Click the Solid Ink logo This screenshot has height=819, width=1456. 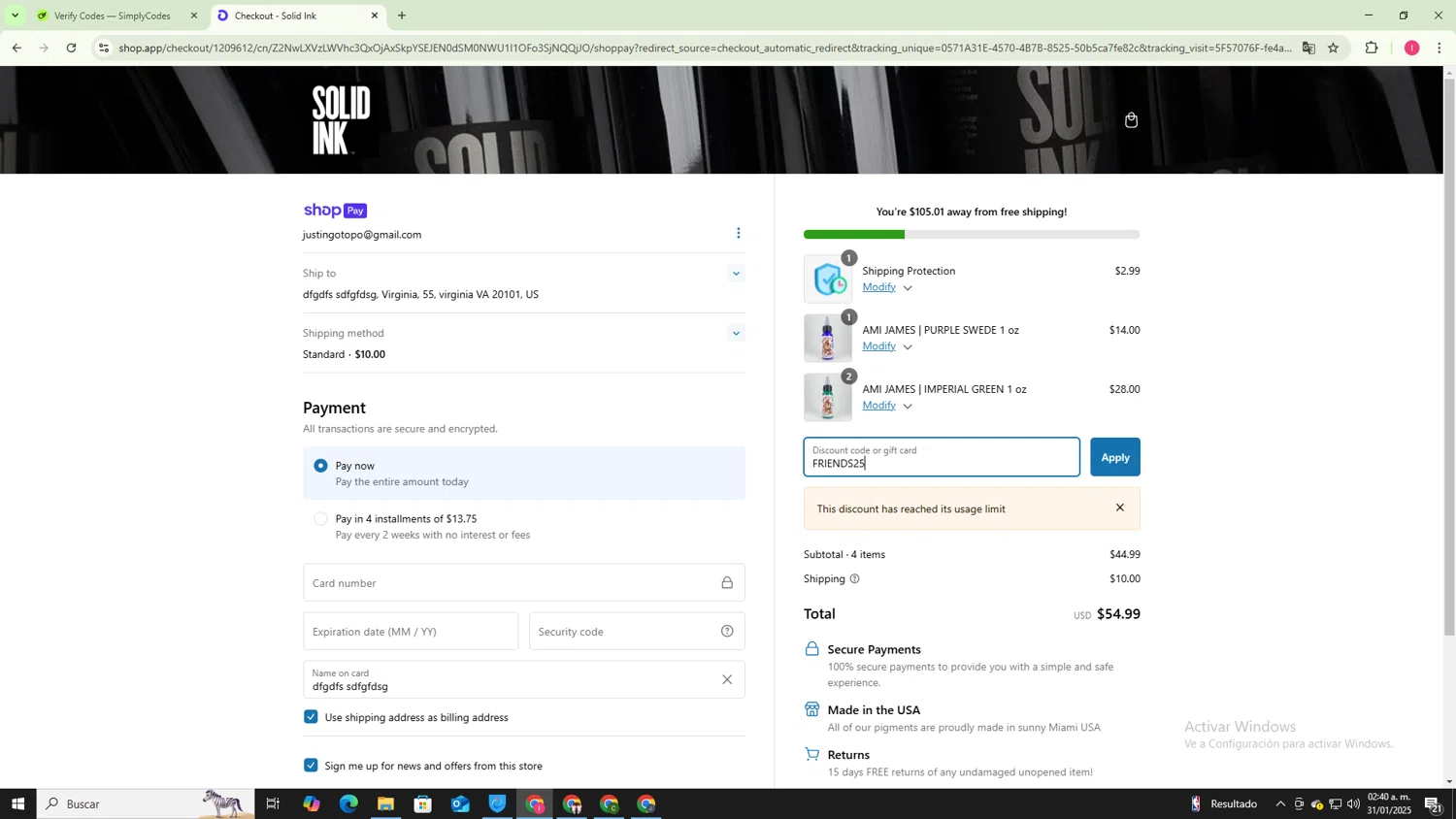click(x=342, y=119)
